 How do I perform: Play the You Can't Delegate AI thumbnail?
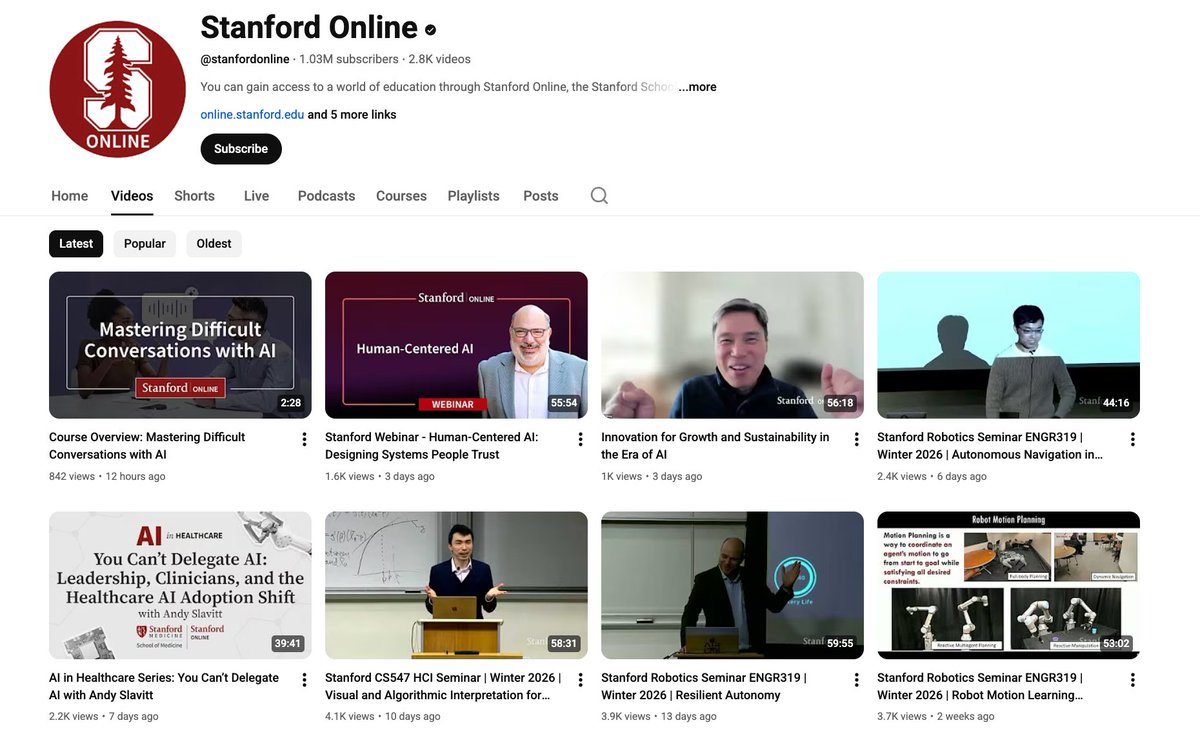180,585
